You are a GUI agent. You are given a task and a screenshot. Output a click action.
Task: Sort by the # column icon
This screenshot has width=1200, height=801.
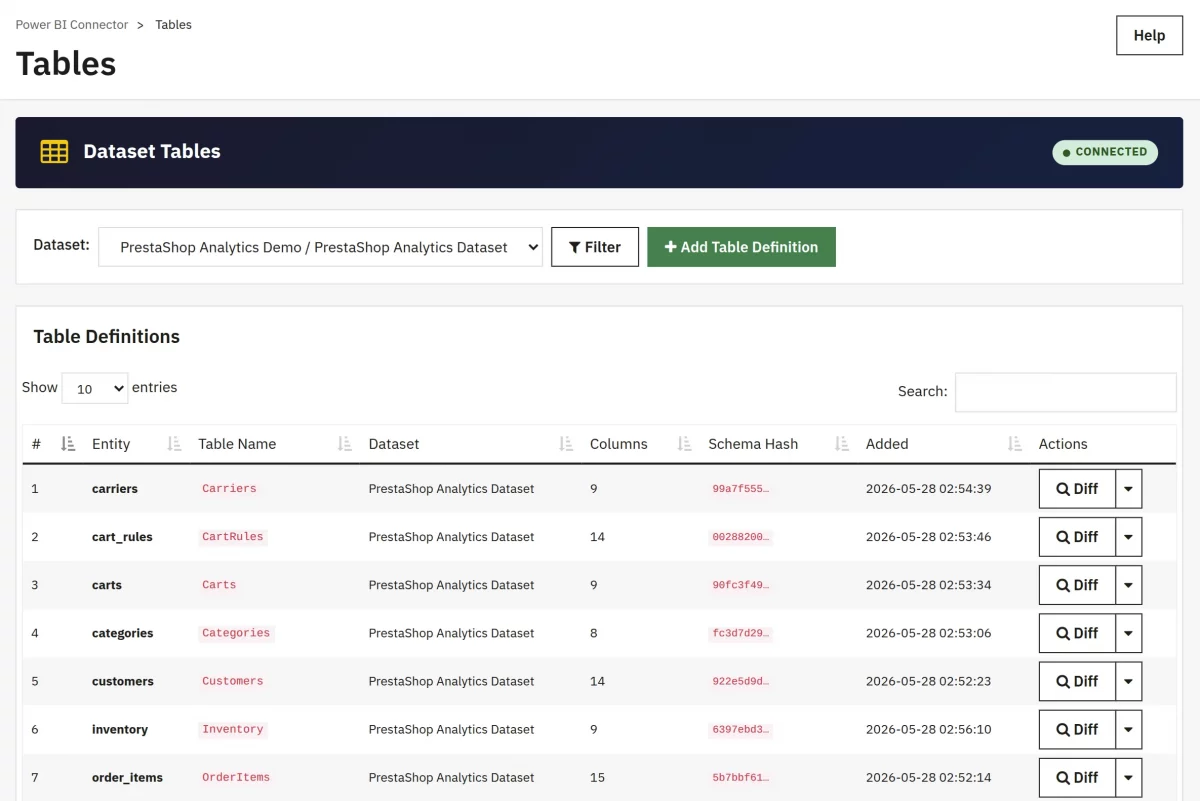(68, 444)
